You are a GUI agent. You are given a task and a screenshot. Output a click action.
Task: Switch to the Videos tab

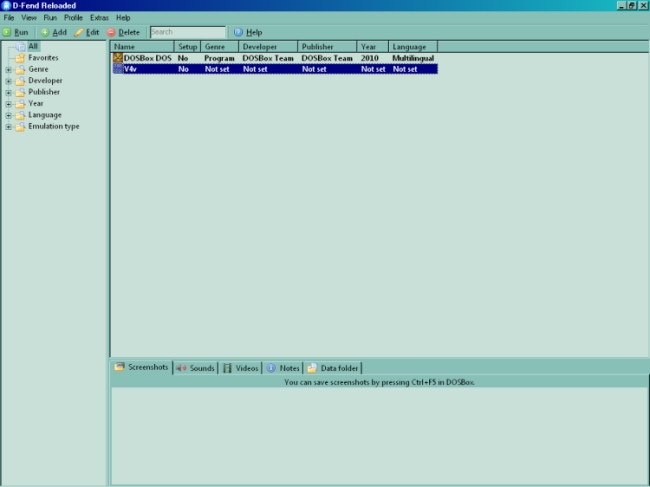coord(240,368)
